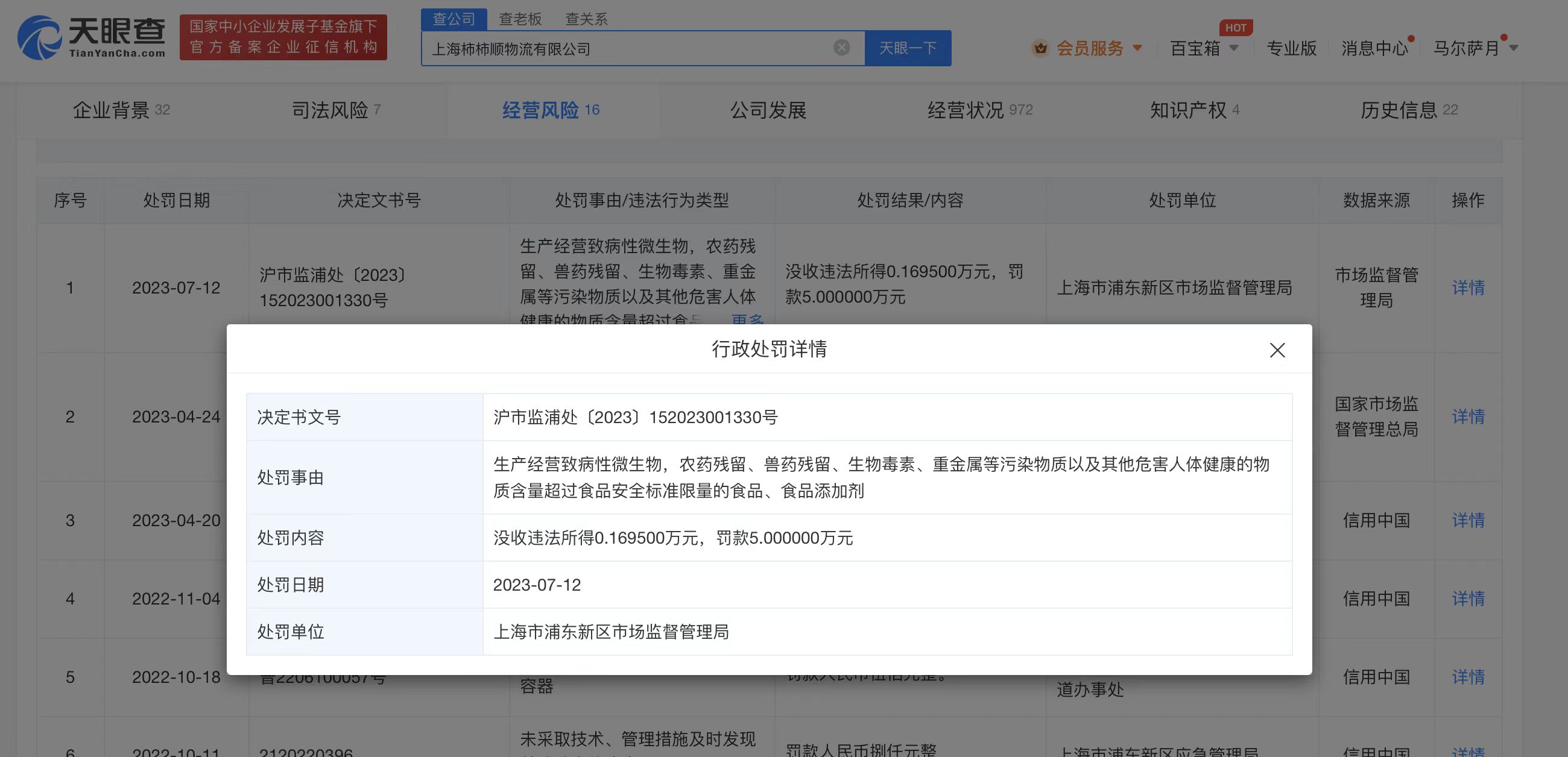This screenshot has height=757, width=1568.
Task: Expand the 会员服务 dropdown arrow
Action: point(1137,48)
